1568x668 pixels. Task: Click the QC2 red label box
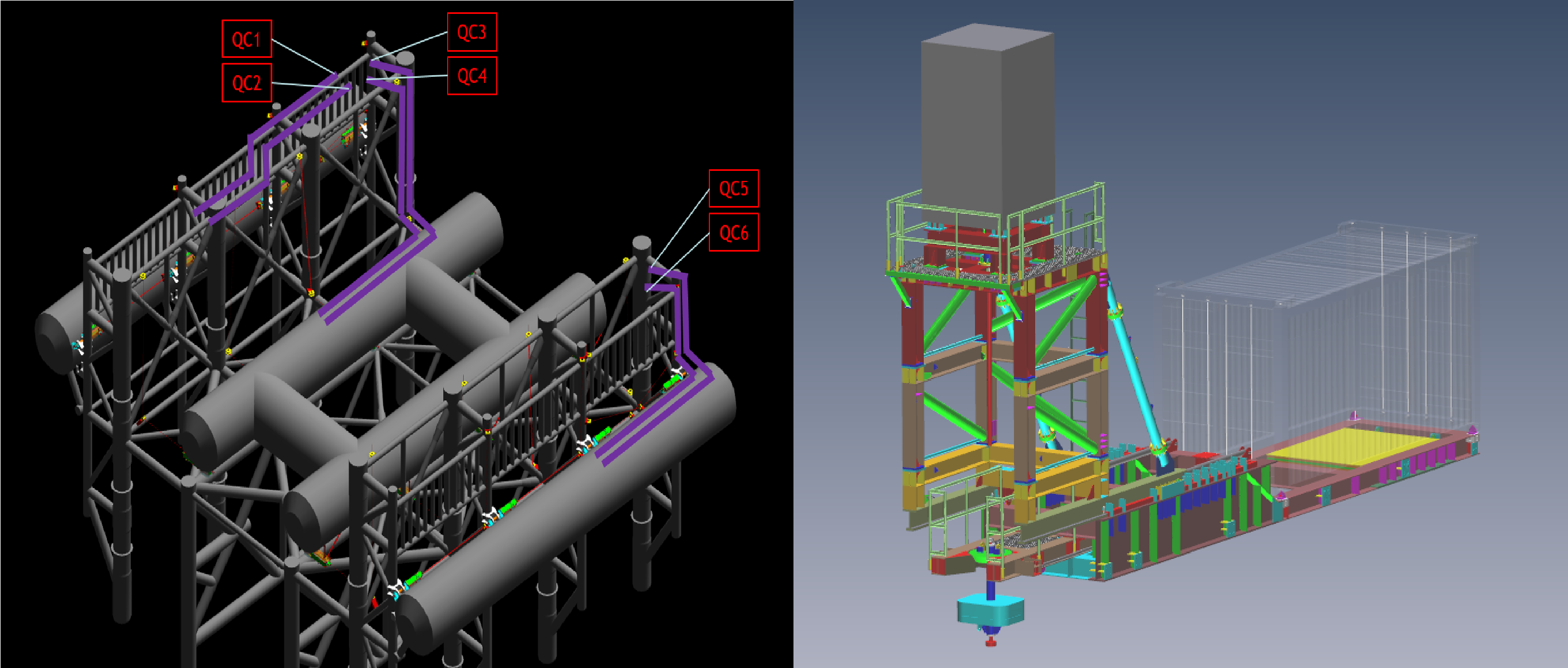pos(246,83)
